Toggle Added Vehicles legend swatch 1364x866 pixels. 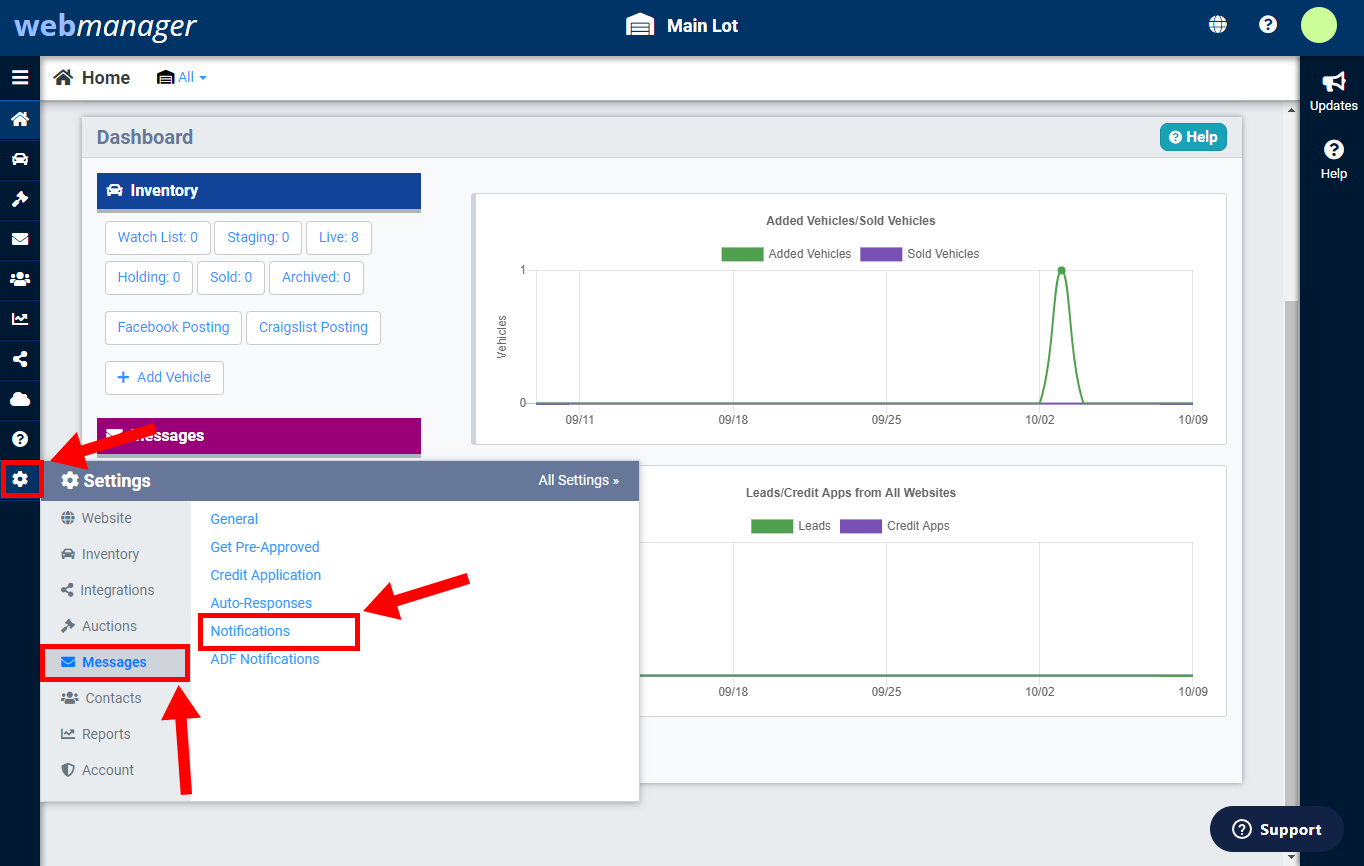tap(742, 254)
